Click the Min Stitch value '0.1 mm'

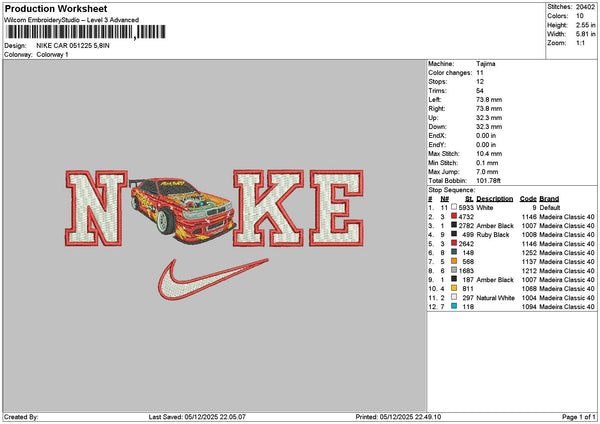pyautogui.click(x=487, y=163)
